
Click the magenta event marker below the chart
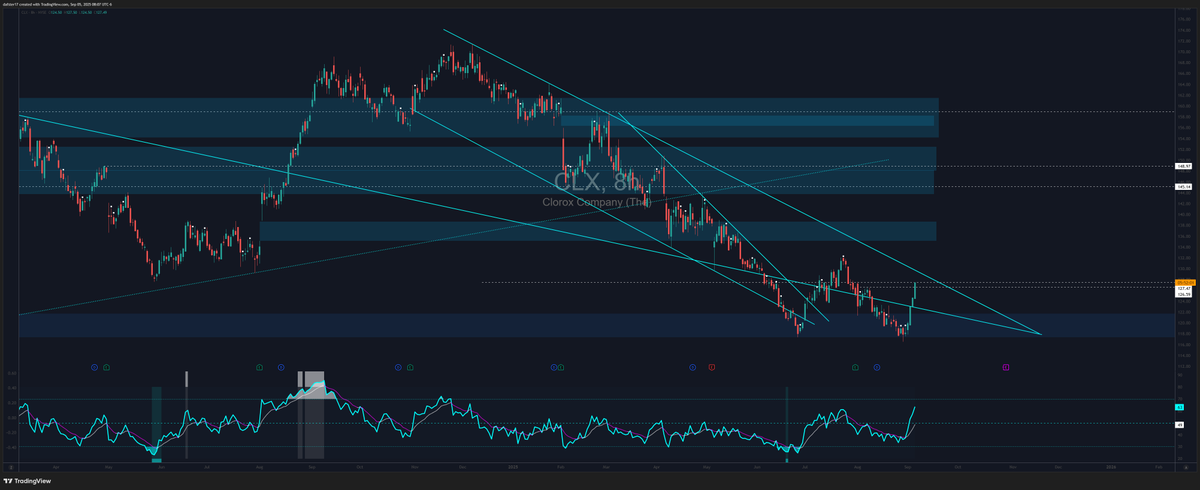[x=1005, y=367]
